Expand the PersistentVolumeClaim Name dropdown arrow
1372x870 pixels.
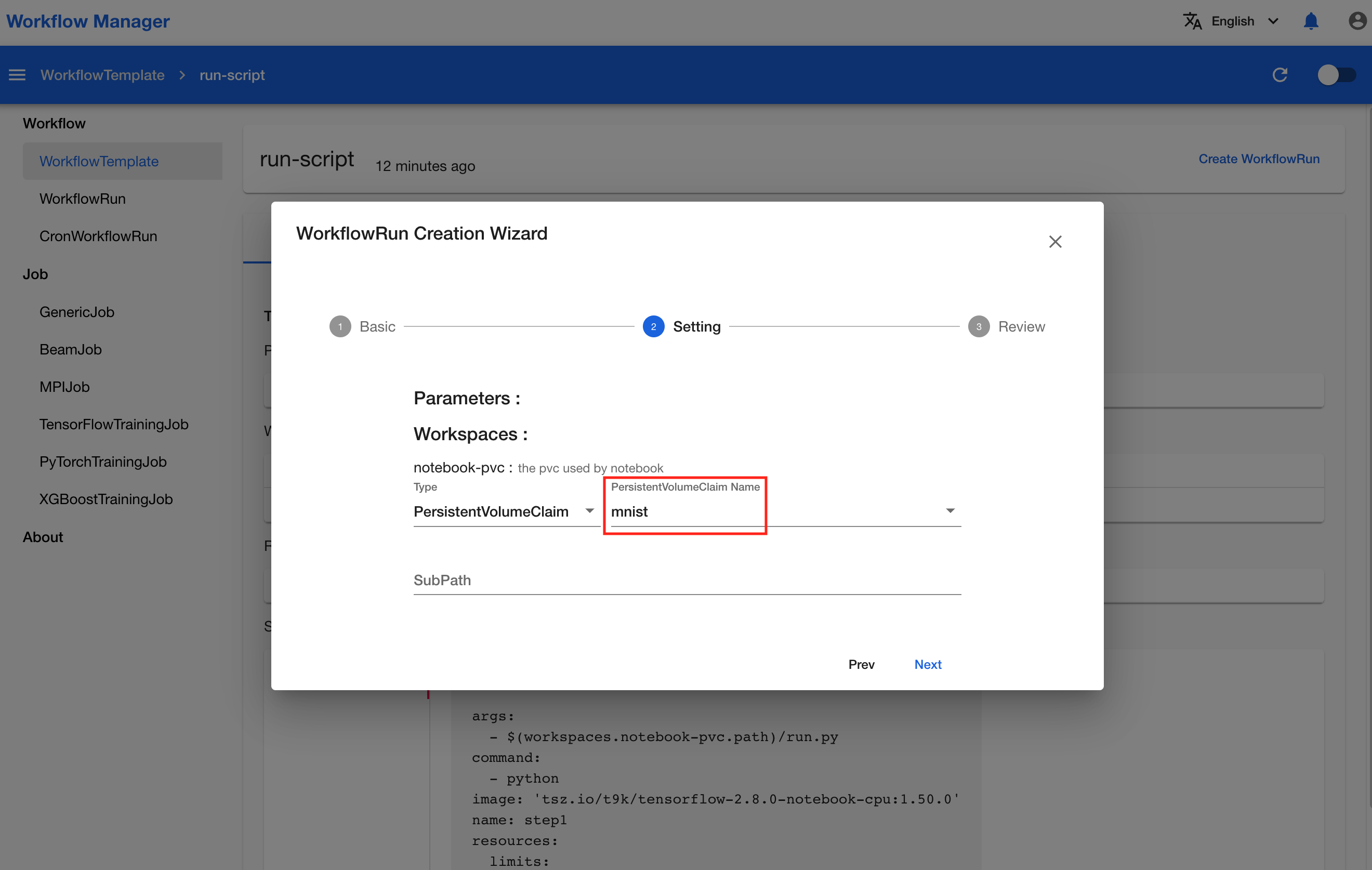coord(950,510)
